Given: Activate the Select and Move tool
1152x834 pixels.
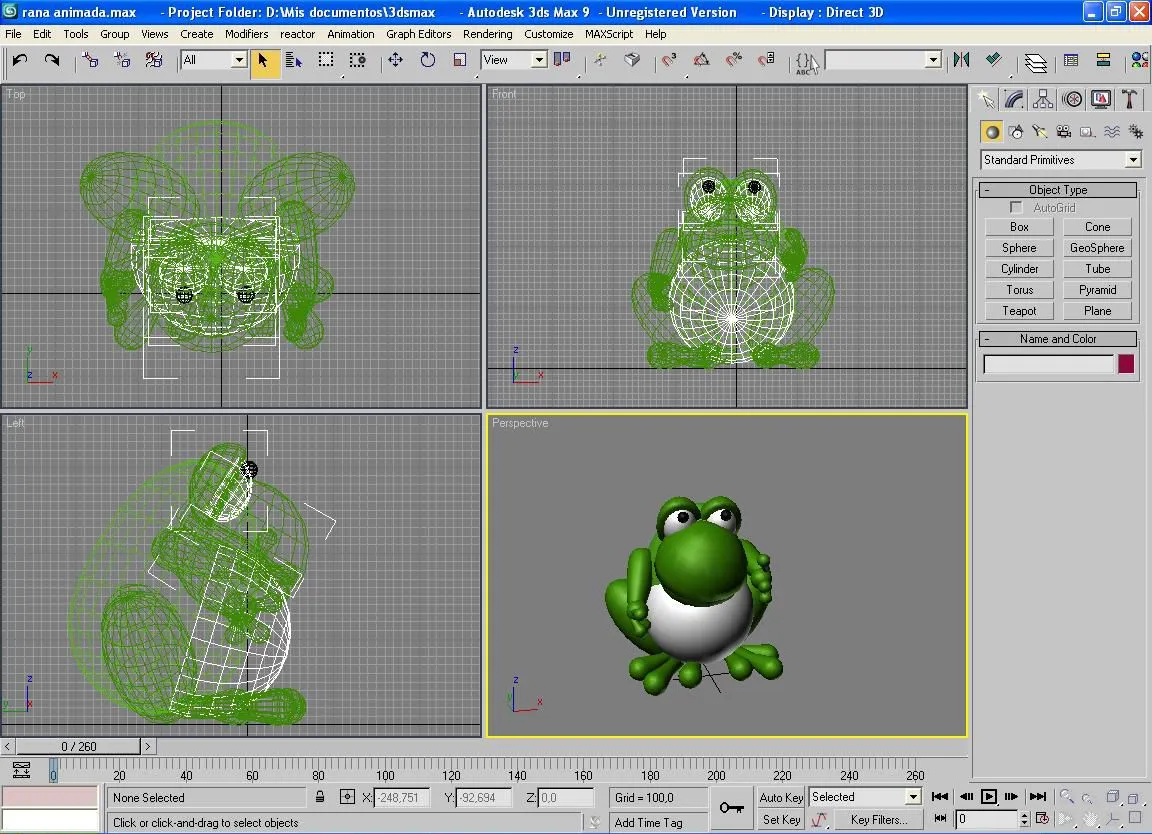Looking at the screenshot, I should [394, 61].
